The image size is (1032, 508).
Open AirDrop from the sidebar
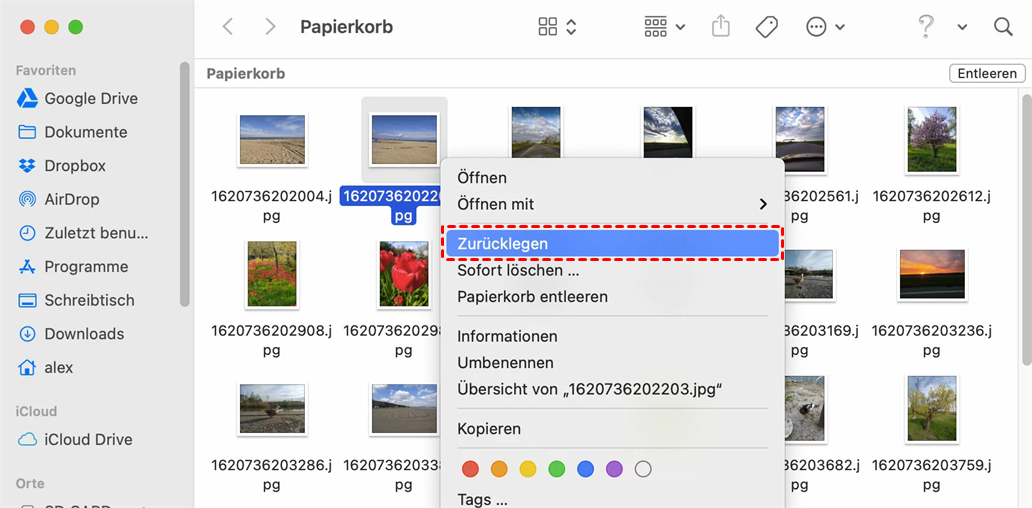coord(71,199)
